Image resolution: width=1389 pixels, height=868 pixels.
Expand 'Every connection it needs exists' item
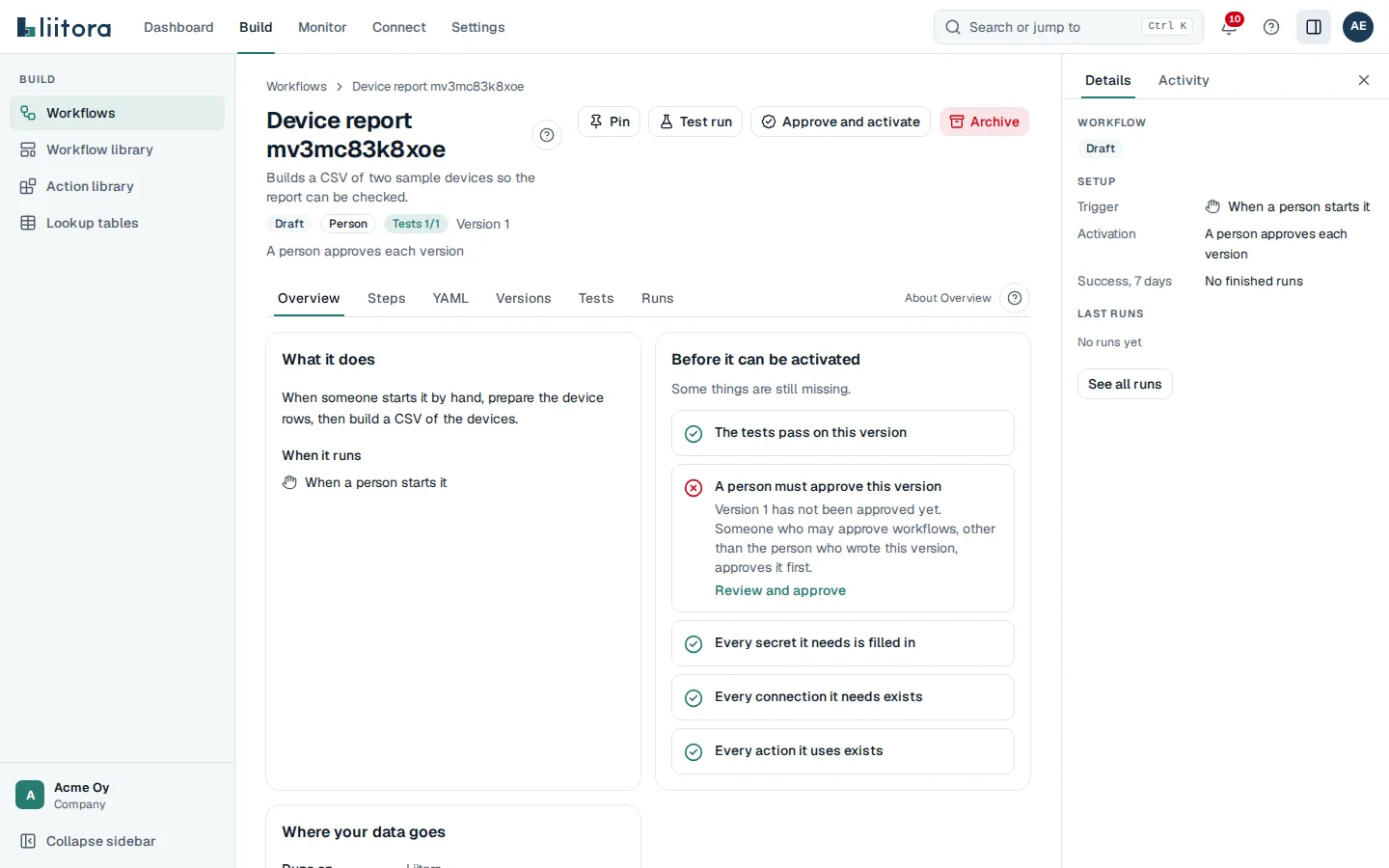coord(843,697)
